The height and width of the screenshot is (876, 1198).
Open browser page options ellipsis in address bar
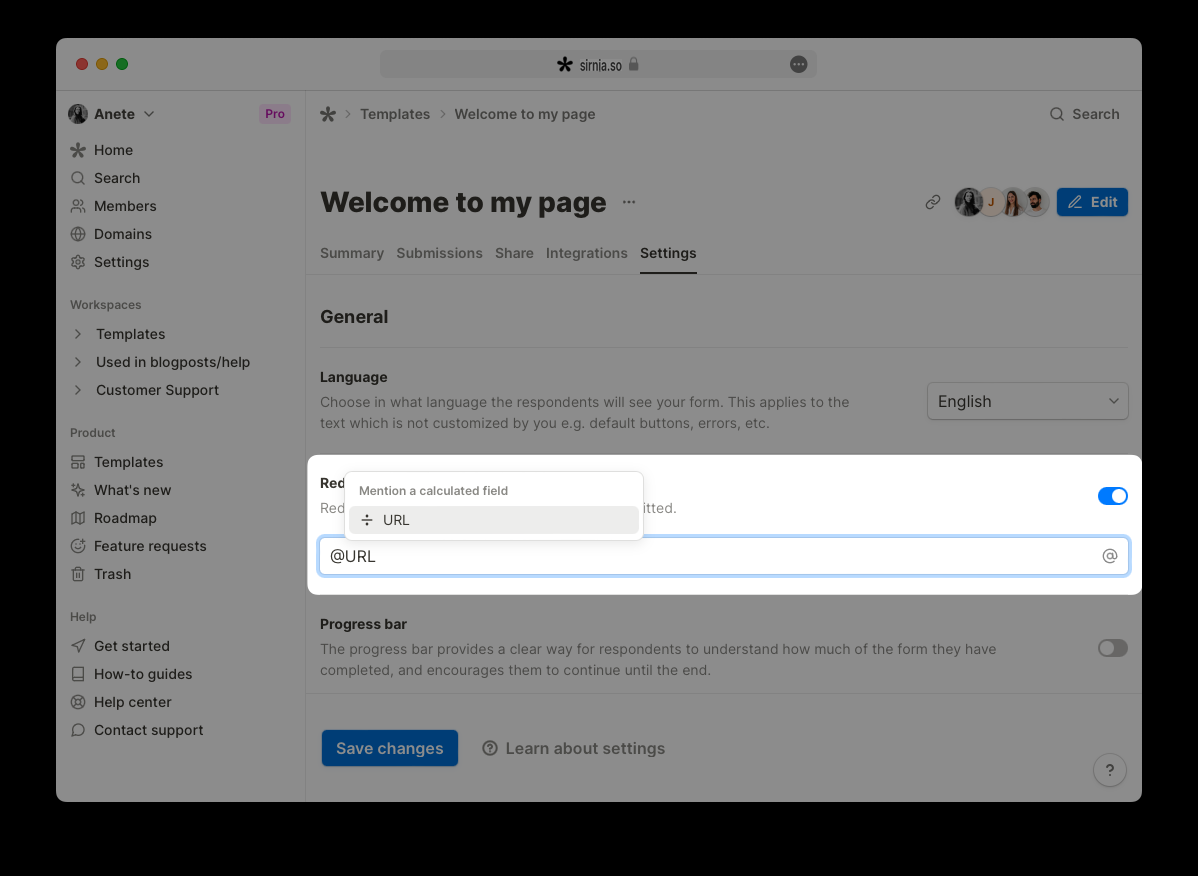798,65
